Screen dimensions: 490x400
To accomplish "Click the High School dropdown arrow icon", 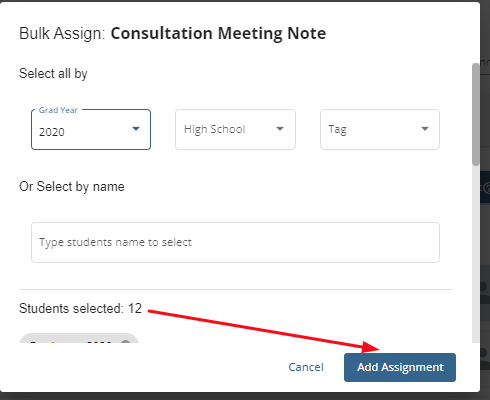I will click(280, 129).
